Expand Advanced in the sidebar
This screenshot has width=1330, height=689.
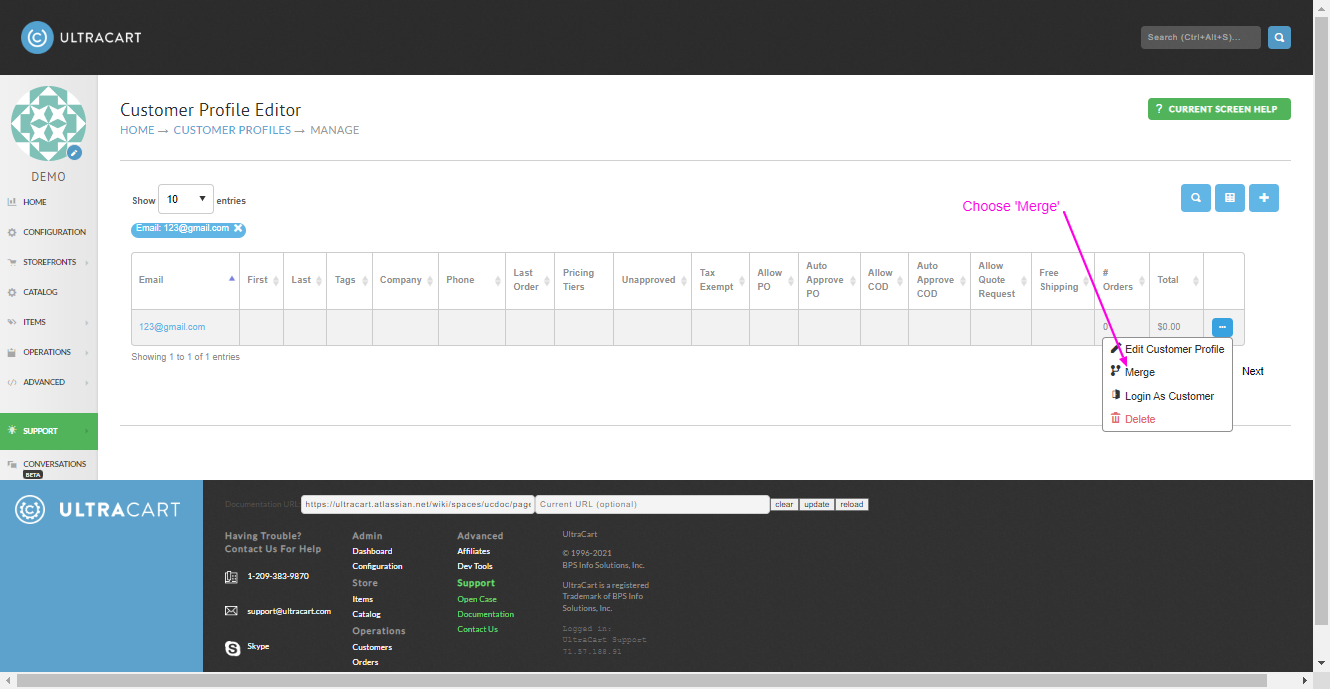point(49,382)
